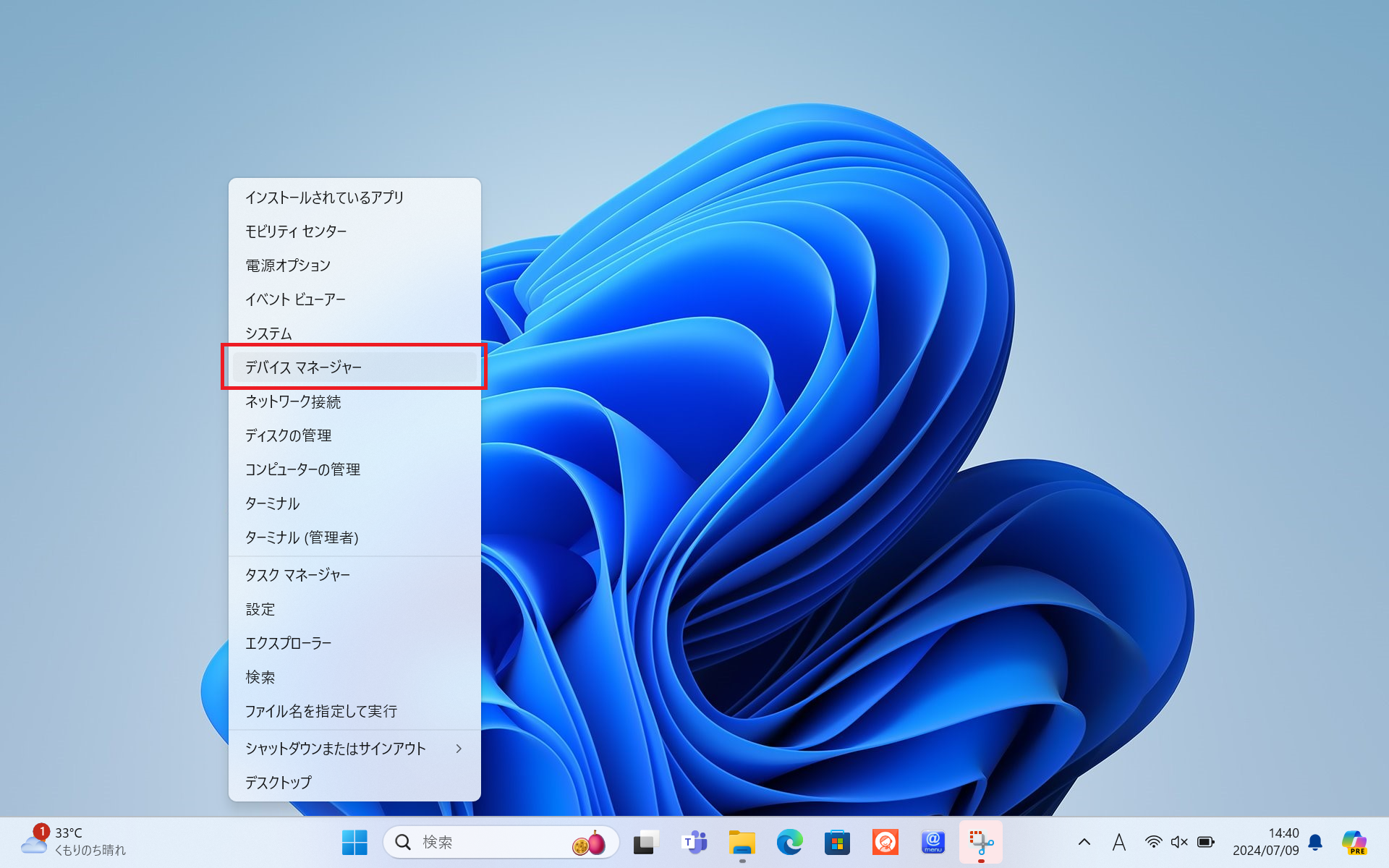Screen dimensions: 1389x868
Task: Open notifications via the bell icon
Action: [x=1314, y=842]
